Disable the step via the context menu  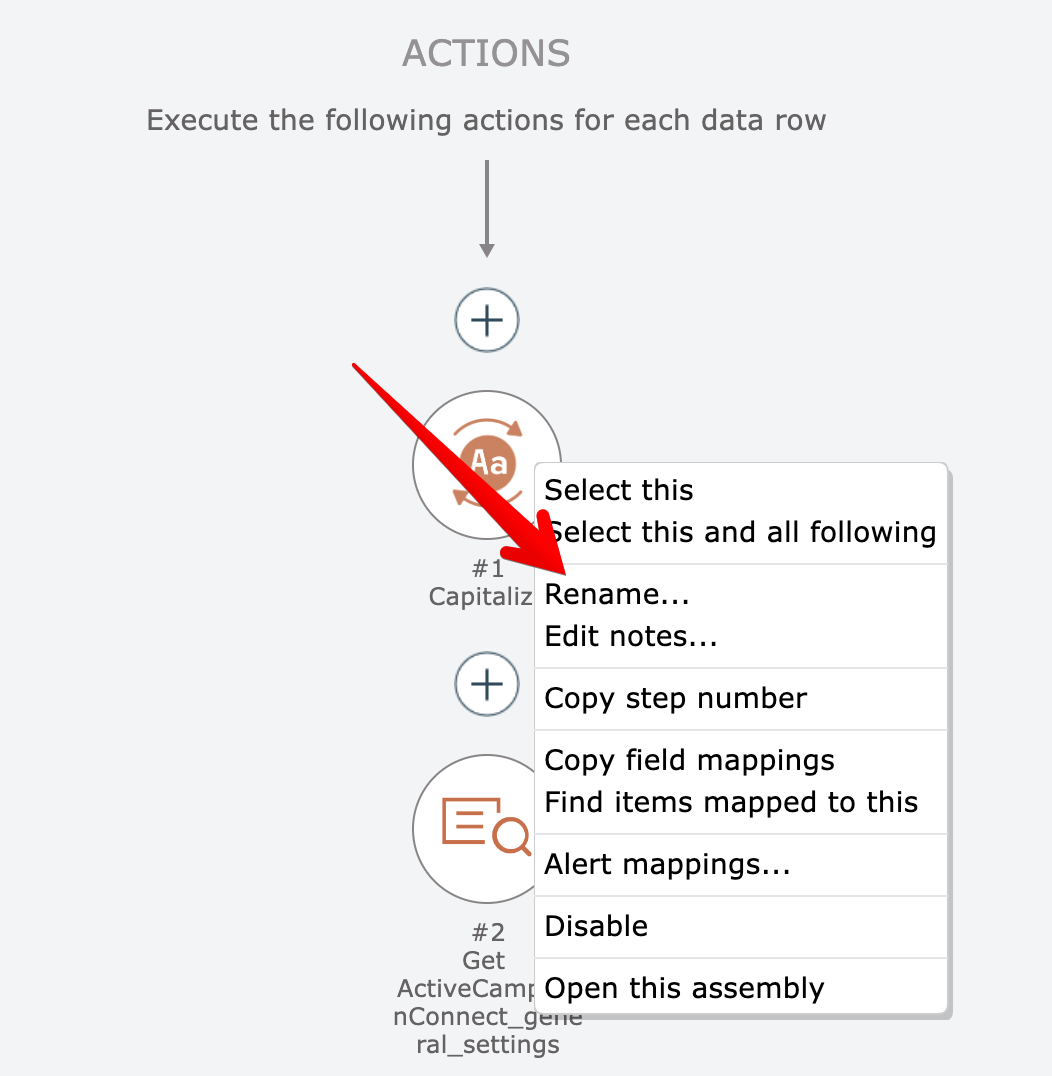[x=596, y=926]
